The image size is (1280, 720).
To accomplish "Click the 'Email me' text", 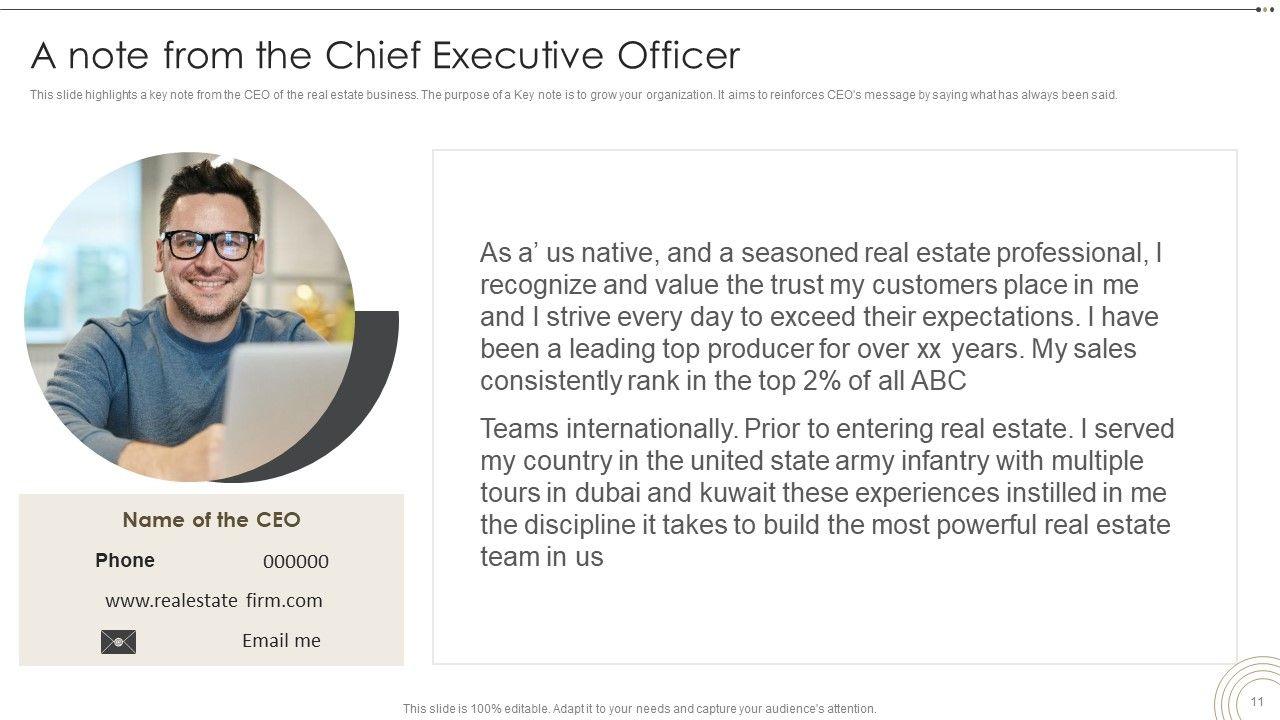I will 281,640.
